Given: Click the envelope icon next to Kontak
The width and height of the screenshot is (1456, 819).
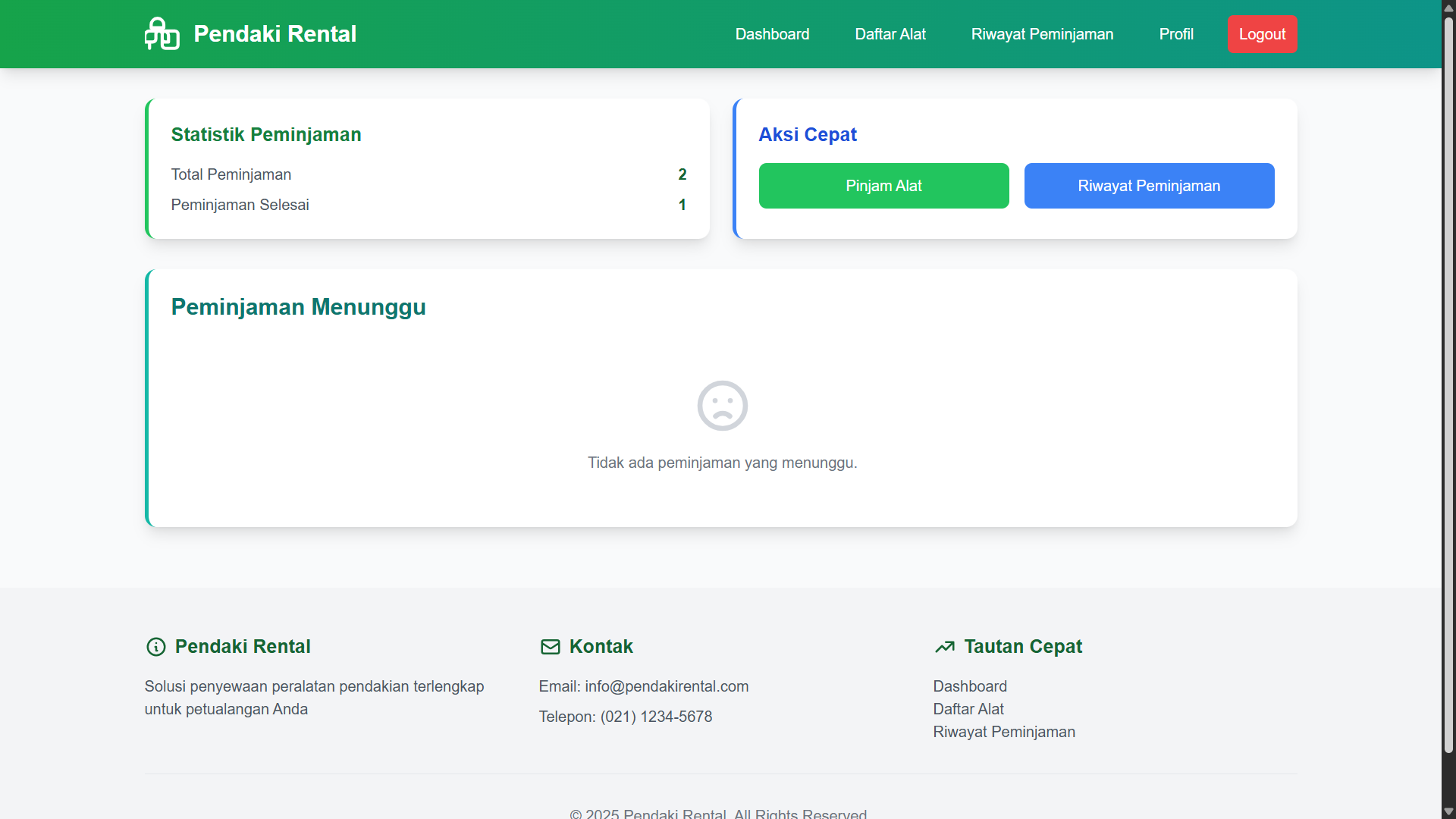Looking at the screenshot, I should pyautogui.click(x=550, y=646).
